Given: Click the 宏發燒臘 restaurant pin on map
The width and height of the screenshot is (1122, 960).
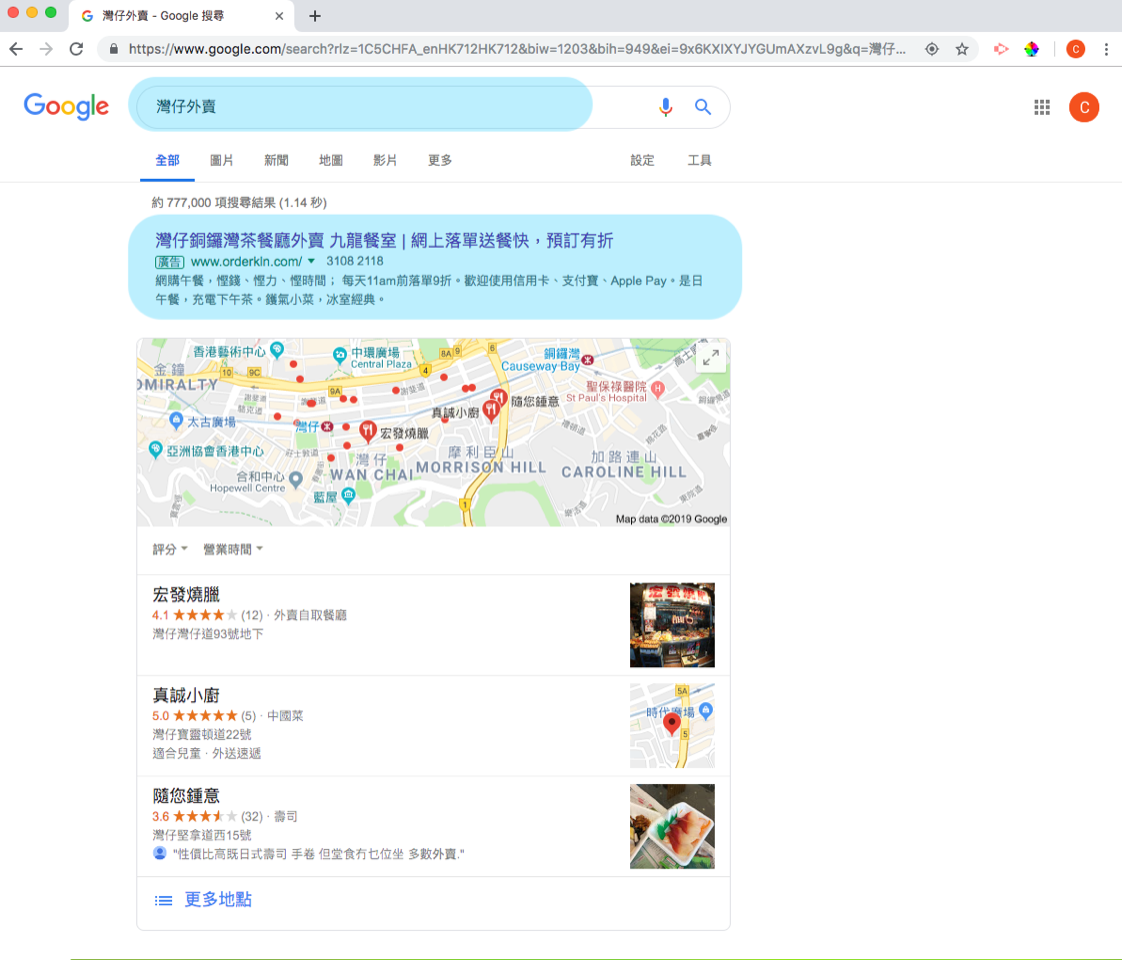Looking at the screenshot, I should [368, 431].
